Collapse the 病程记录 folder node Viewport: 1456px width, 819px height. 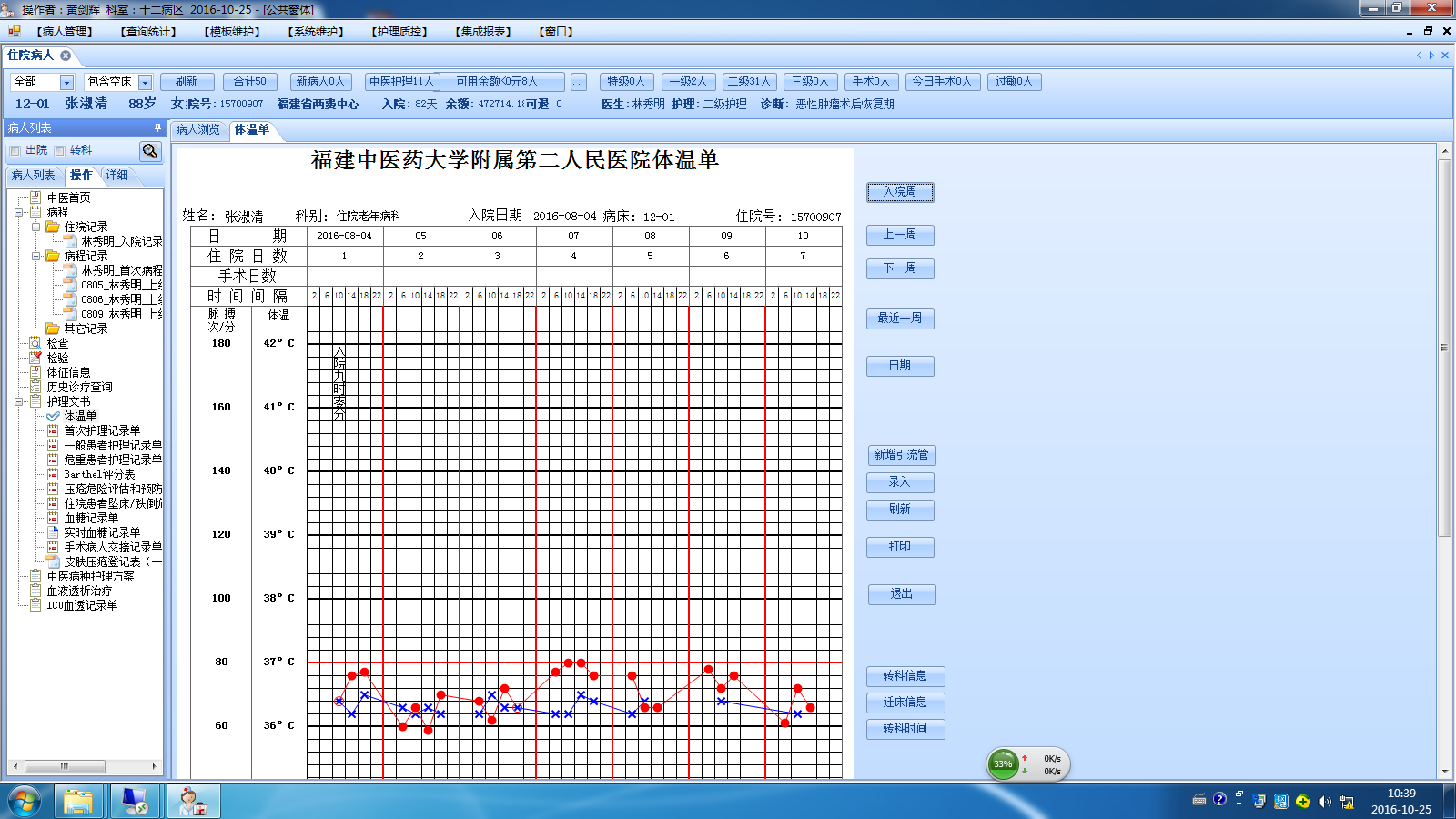click(35, 256)
